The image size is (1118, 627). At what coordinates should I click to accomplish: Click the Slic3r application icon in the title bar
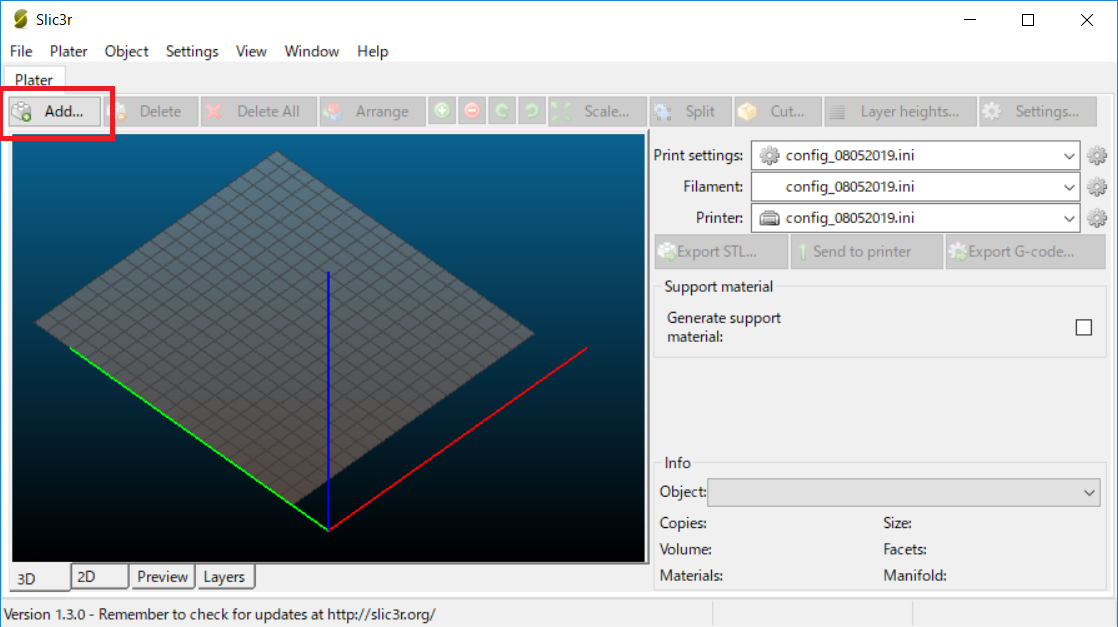point(20,19)
